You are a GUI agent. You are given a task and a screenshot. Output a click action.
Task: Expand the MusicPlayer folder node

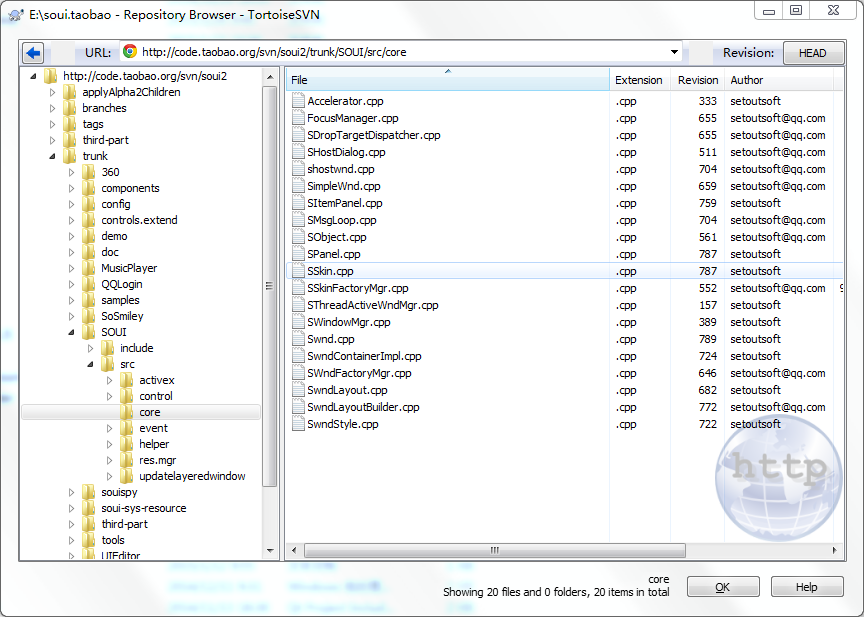point(72,268)
